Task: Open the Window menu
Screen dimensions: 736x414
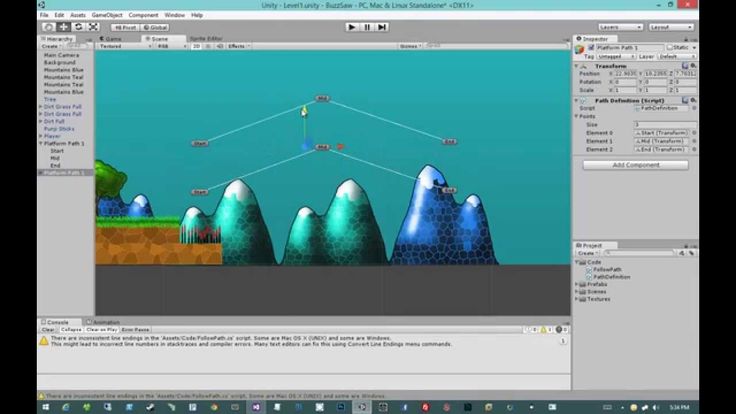Action: 175,15
